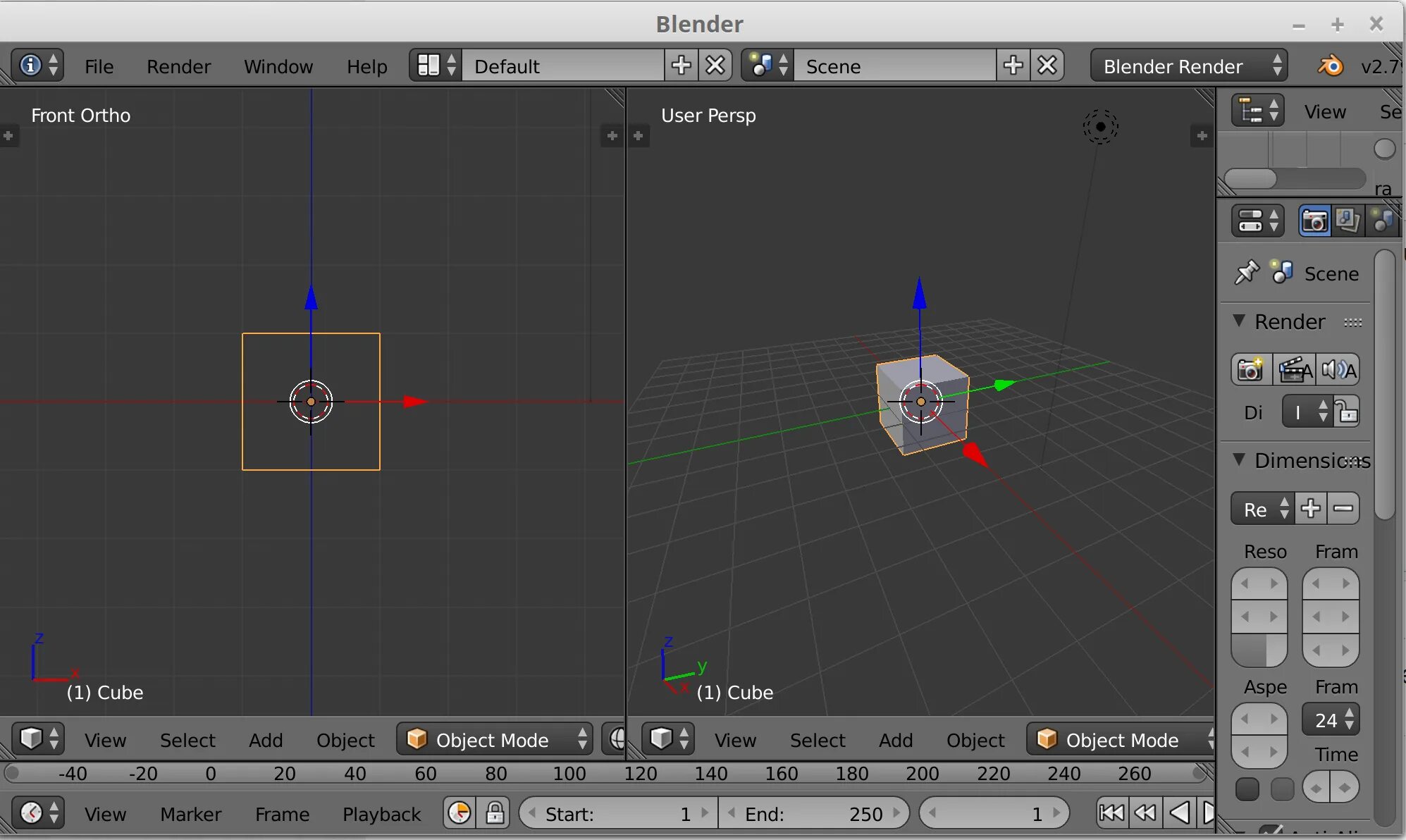Open the Blender Render engine dropdown

1188,66
